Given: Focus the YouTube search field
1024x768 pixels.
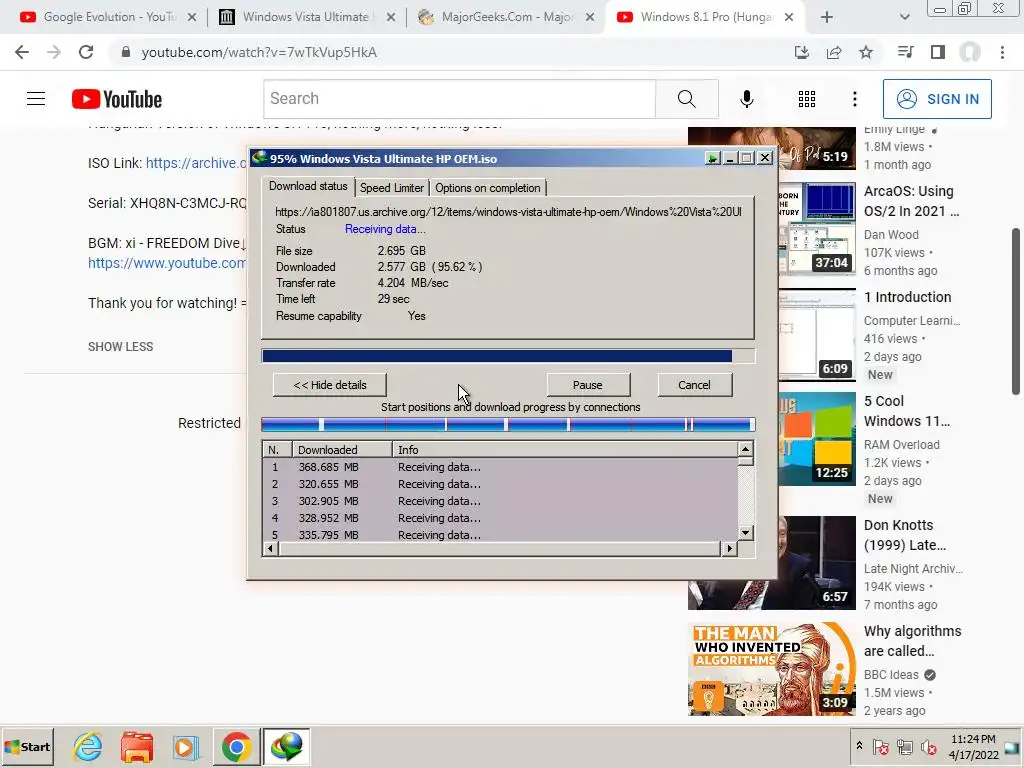Looking at the screenshot, I should pyautogui.click(x=460, y=99).
